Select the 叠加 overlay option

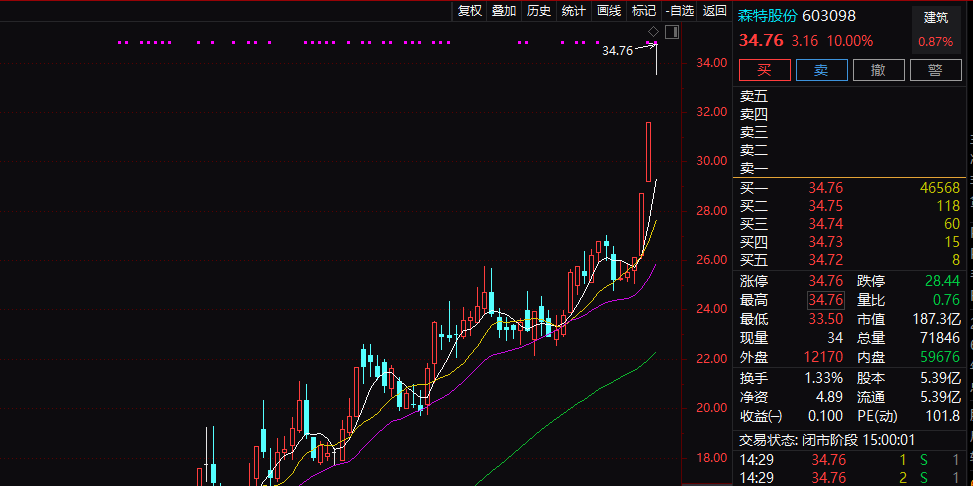[x=504, y=10]
